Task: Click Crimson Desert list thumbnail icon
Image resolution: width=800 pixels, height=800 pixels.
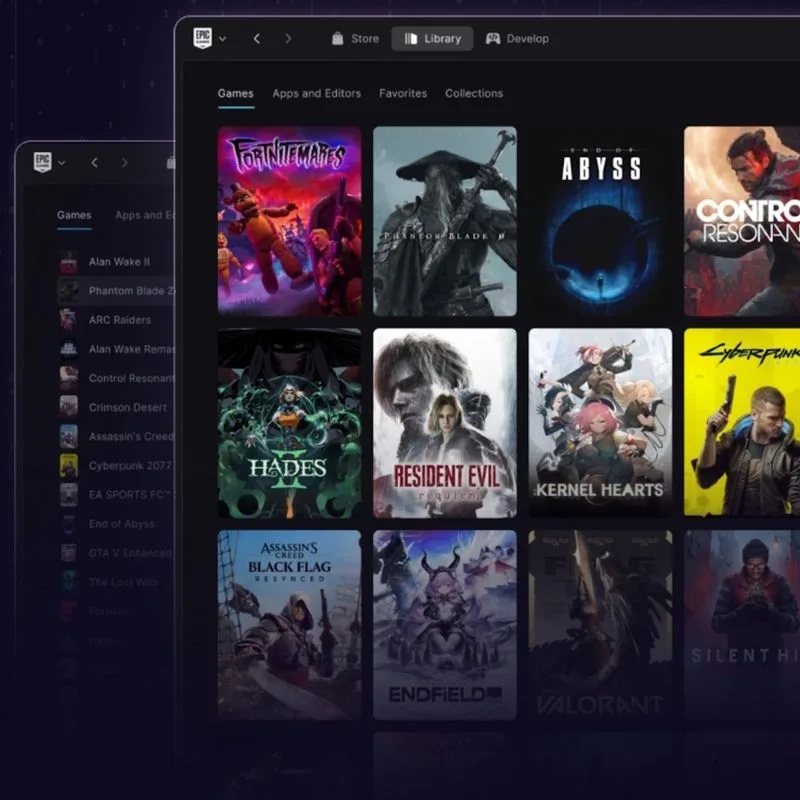Action: 69,407
